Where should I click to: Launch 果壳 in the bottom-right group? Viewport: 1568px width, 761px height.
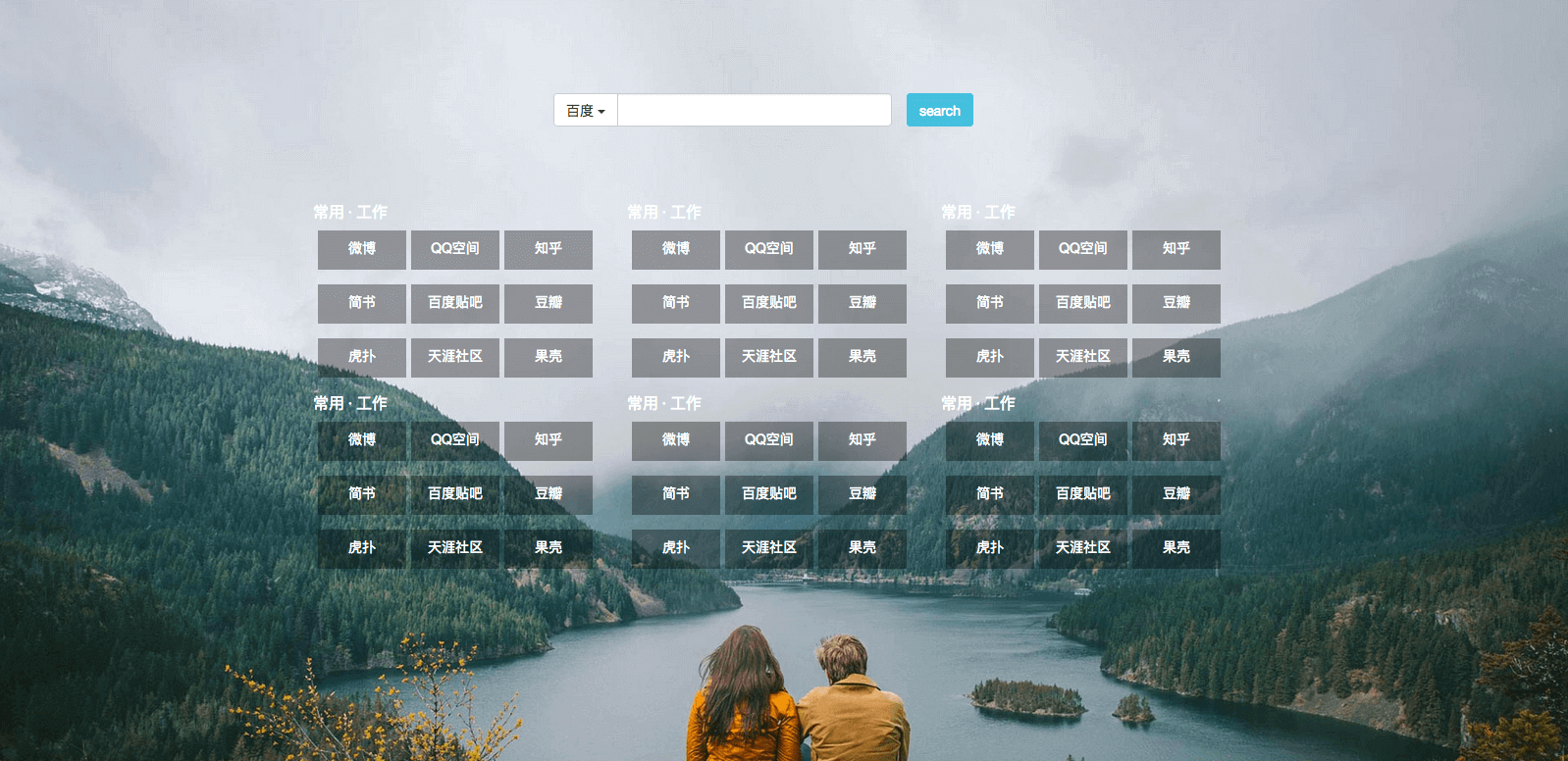pos(1176,549)
